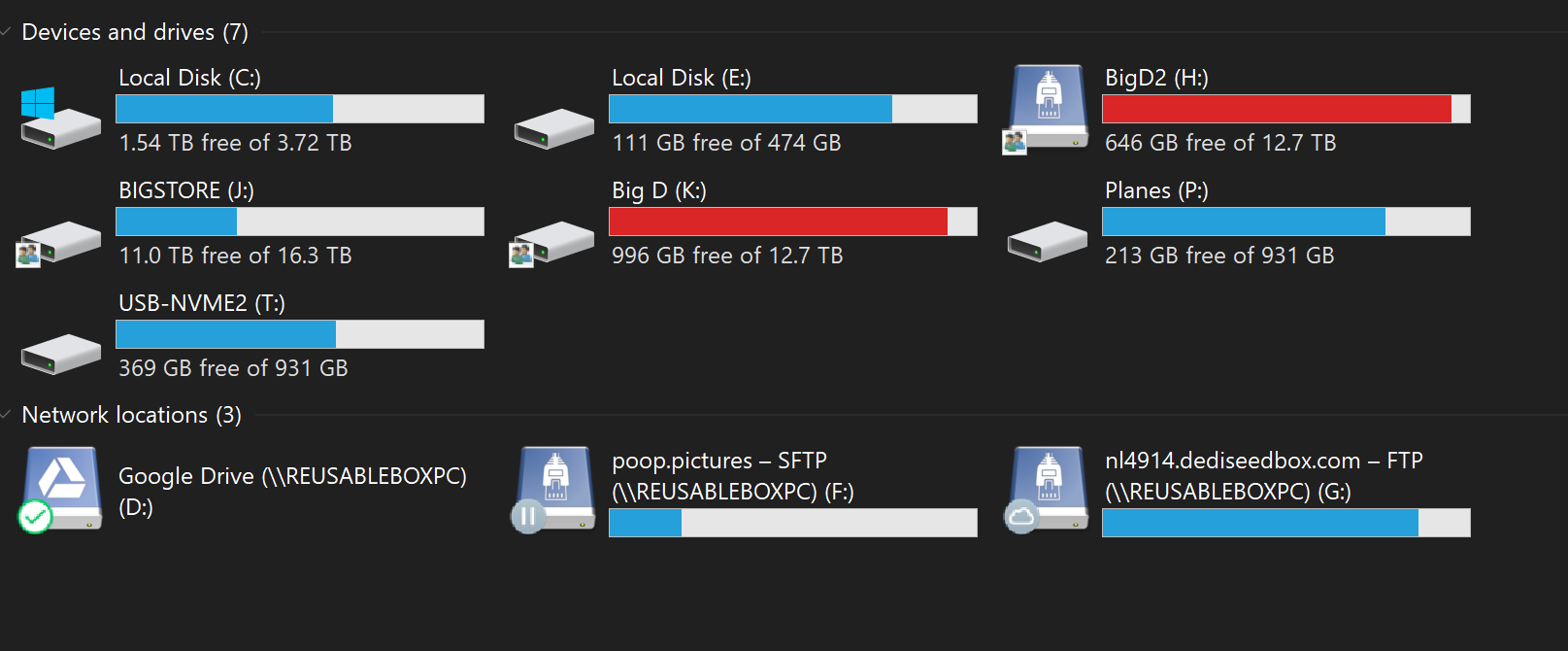The image size is (1568, 651).
Task: Click the Google Drive (\\REUSABLEBOXPC) name text
Action: point(292,476)
